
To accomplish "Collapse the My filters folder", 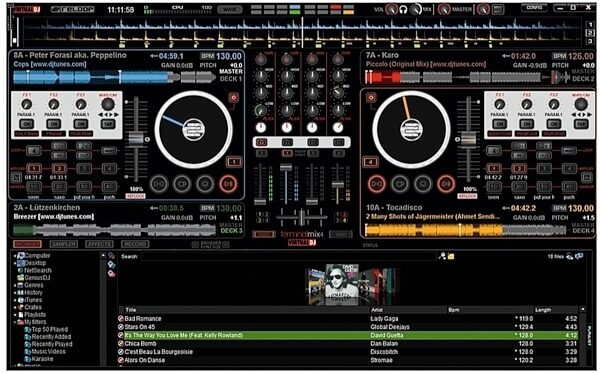I will [x=15, y=322].
